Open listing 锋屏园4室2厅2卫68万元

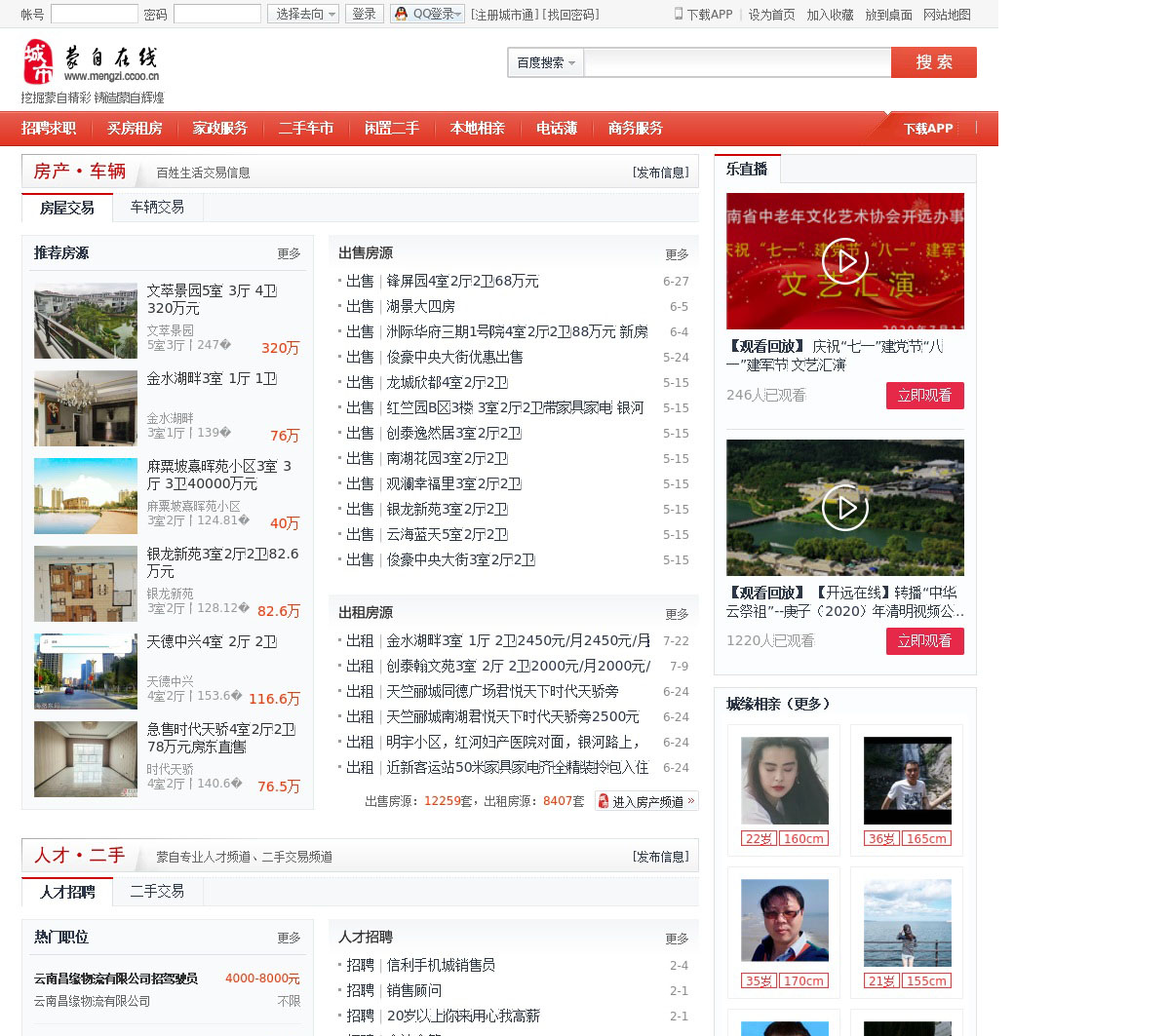462,281
